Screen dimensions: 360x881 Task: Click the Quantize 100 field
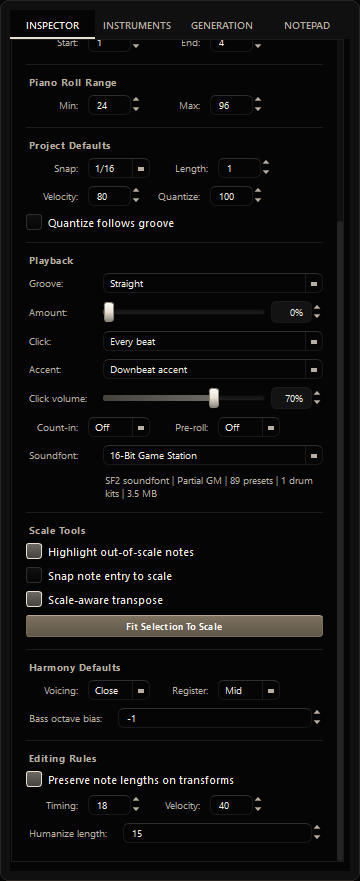pyautogui.click(x=231, y=196)
